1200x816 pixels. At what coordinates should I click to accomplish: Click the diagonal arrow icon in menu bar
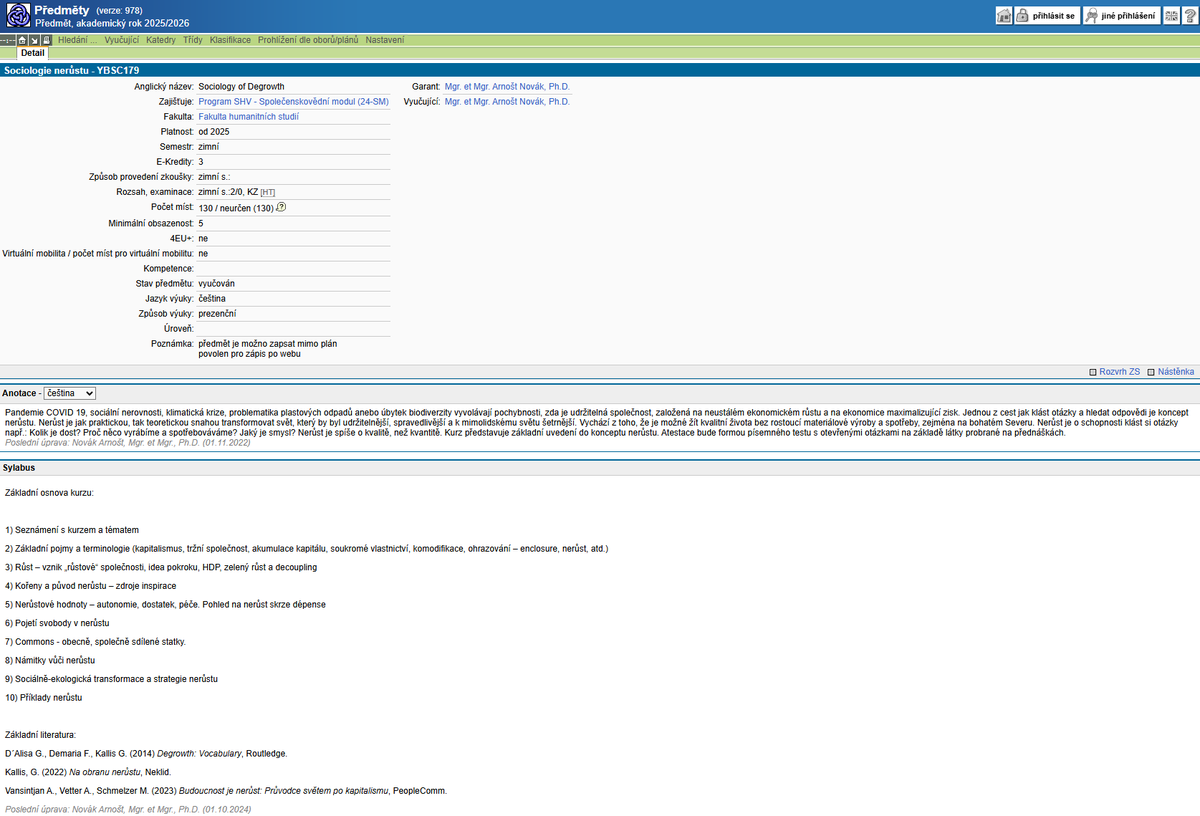pos(34,40)
